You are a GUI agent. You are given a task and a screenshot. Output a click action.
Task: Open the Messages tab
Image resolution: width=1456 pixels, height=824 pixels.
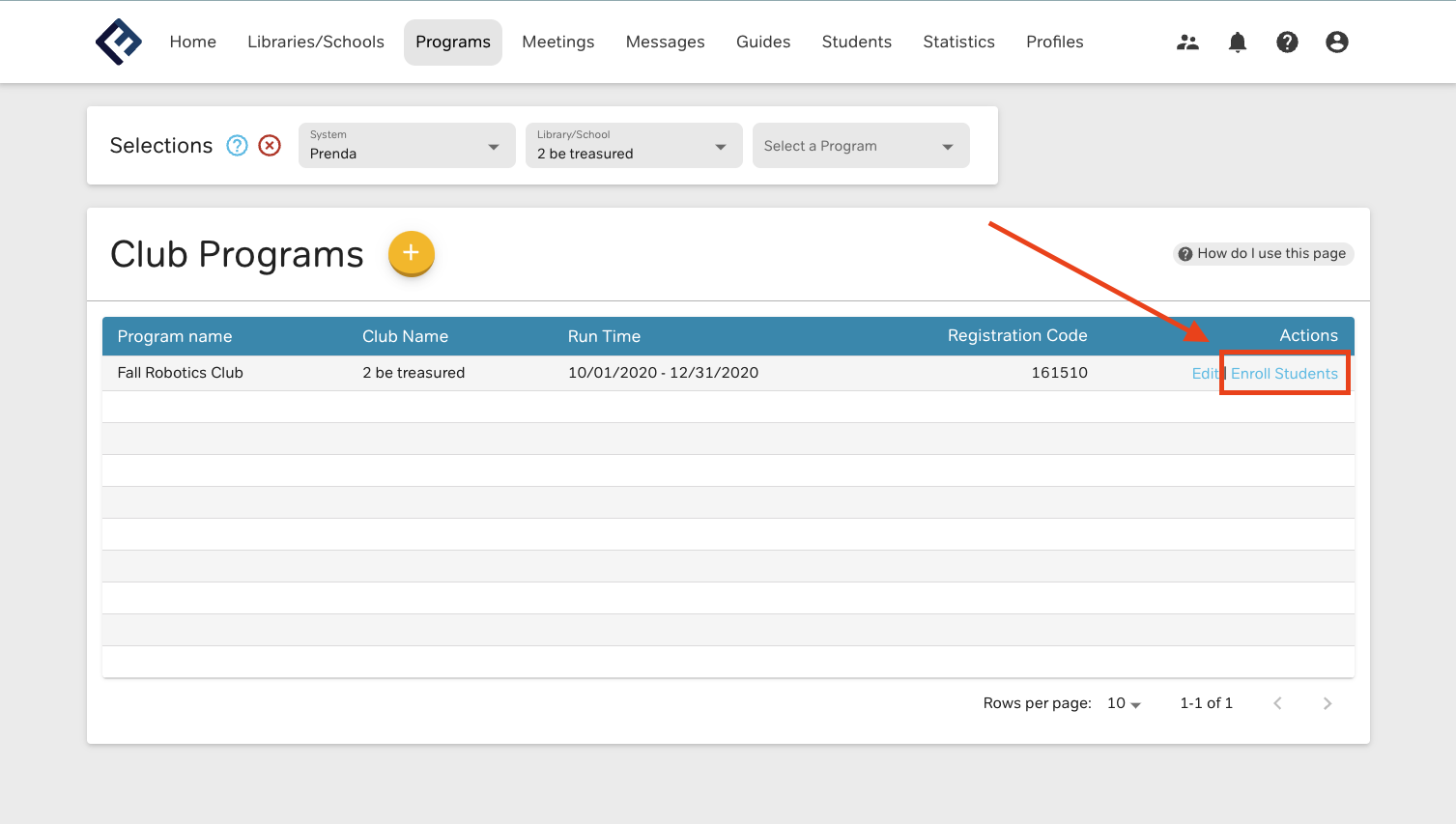pyautogui.click(x=666, y=42)
